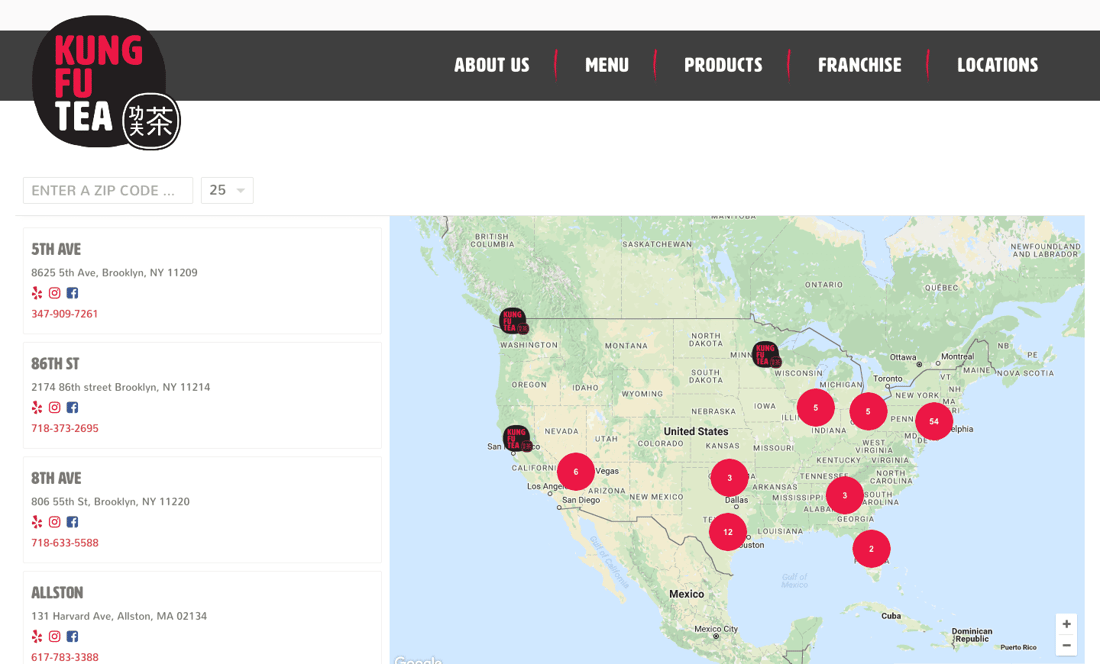Click the cluster marker showing 54 locations
This screenshot has width=1100, height=664.
(933, 421)
